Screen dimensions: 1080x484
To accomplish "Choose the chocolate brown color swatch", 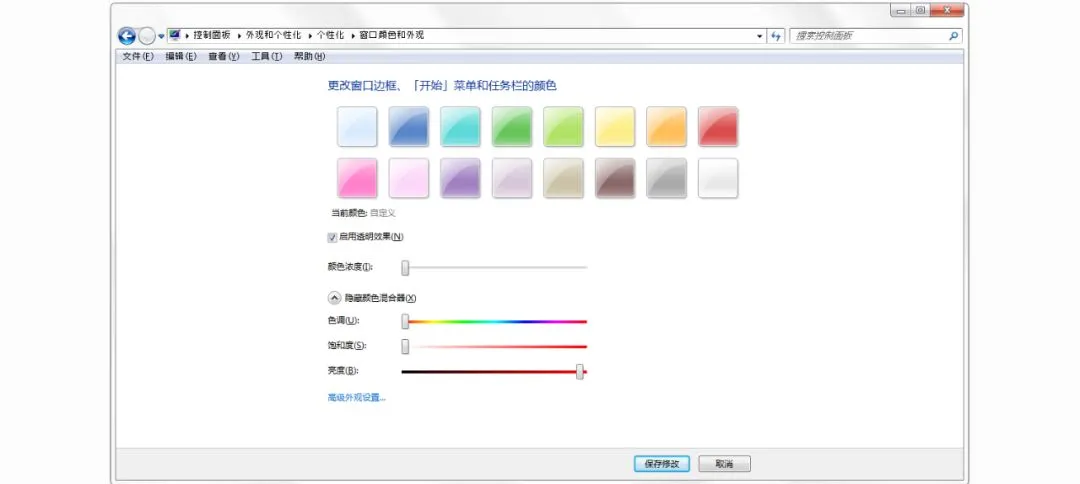I will (x=615, y=178).
